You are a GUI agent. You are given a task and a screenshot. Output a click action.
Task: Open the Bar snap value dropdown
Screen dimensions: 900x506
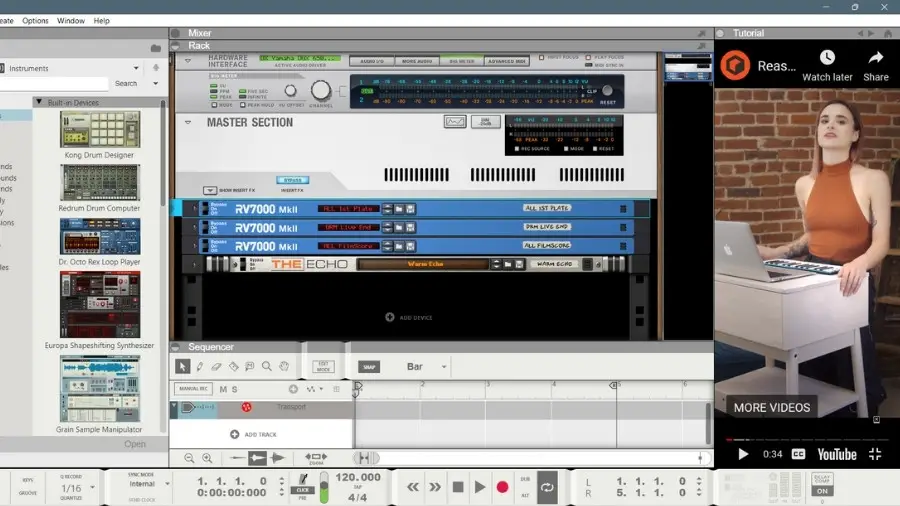click(x=444, y=367)
